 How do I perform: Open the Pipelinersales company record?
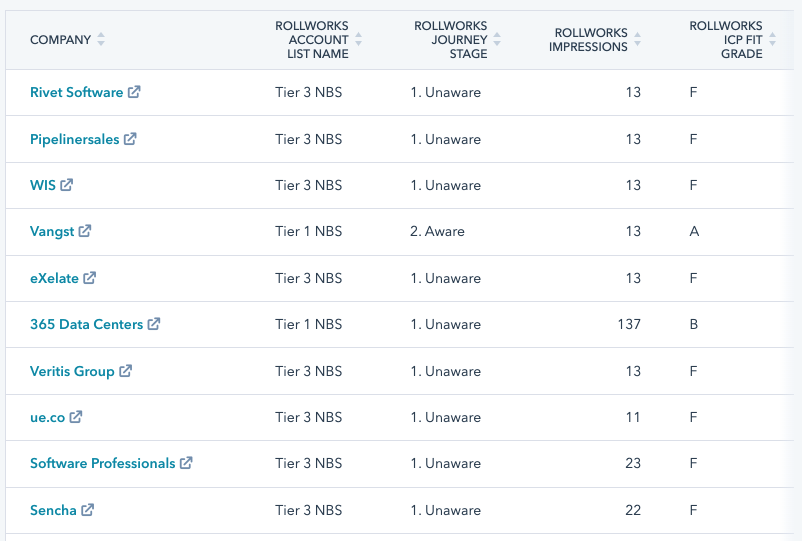click(x=75, y=140)
